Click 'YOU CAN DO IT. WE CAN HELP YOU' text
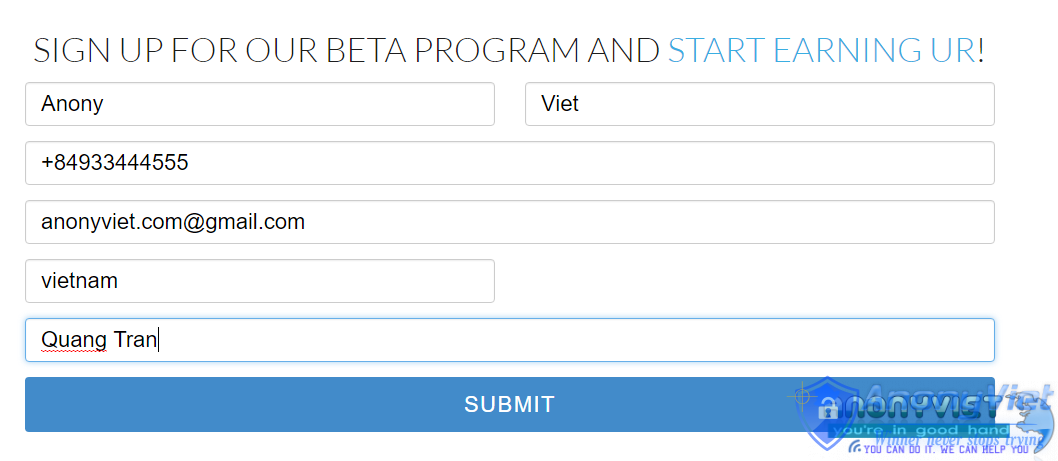Image resolution: width=1058 pixels, height=461 pixels. click(x=947, y=449)
